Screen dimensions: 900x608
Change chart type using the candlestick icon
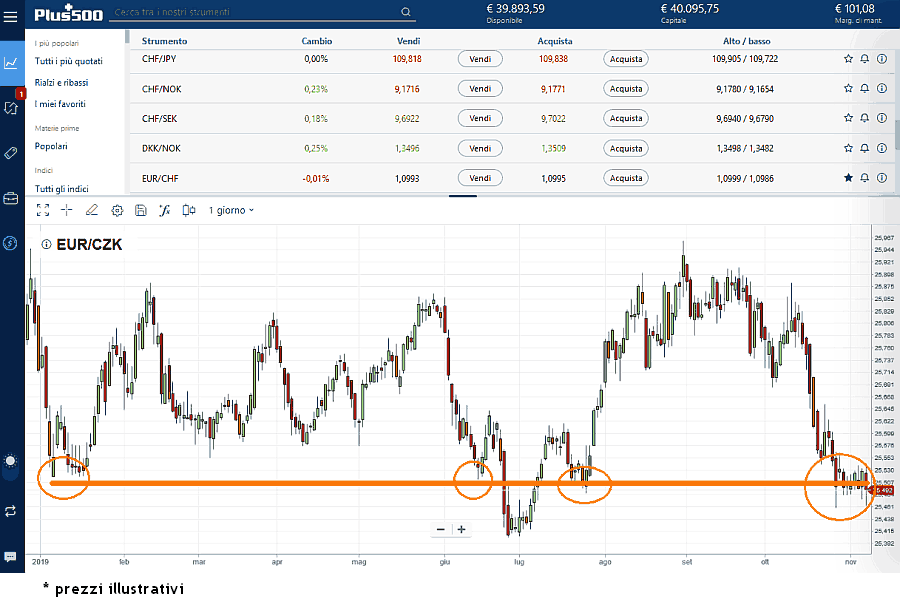click(188, 211)
